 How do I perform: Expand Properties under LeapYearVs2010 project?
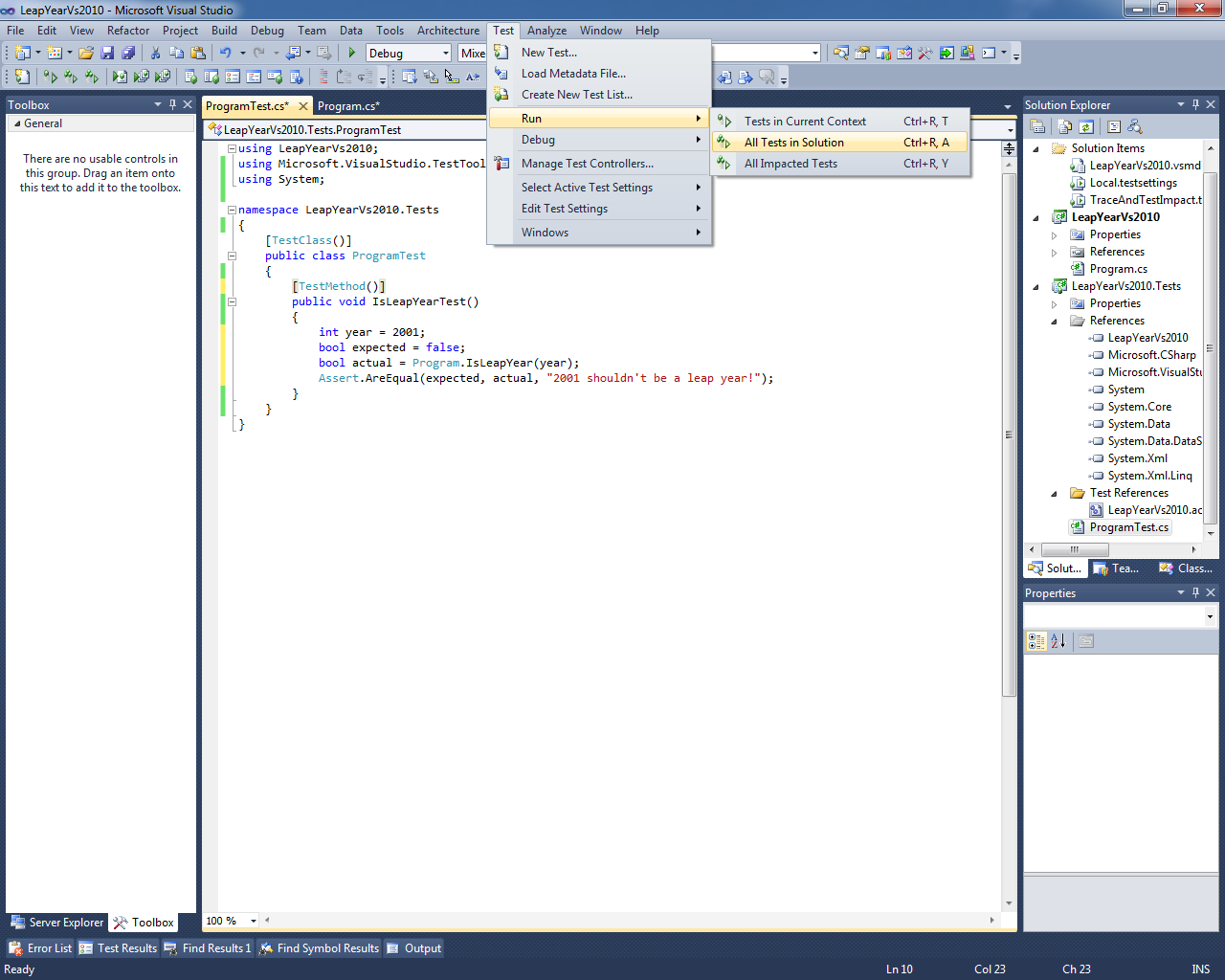point(1055,235)
